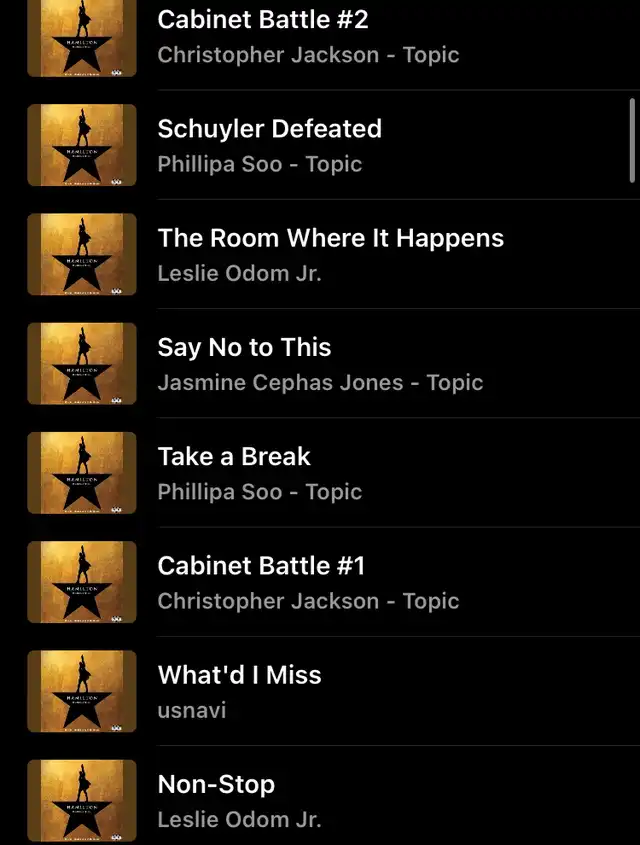Play the song Cabinet Battle #2
The width and height of the screenshot is (640, 845).
click(x=263, y=19)
